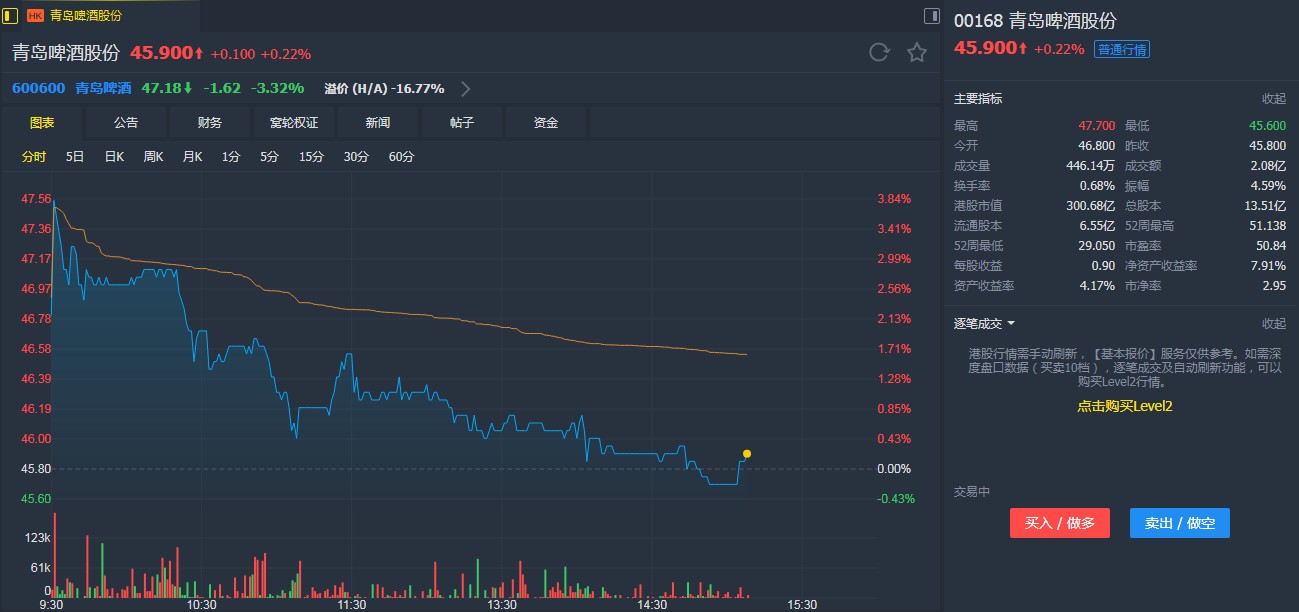Expand A-share info with the chevron arrow
This screenshot has width=1299, height=612.
pyautogui.click(x=466, y=88)
